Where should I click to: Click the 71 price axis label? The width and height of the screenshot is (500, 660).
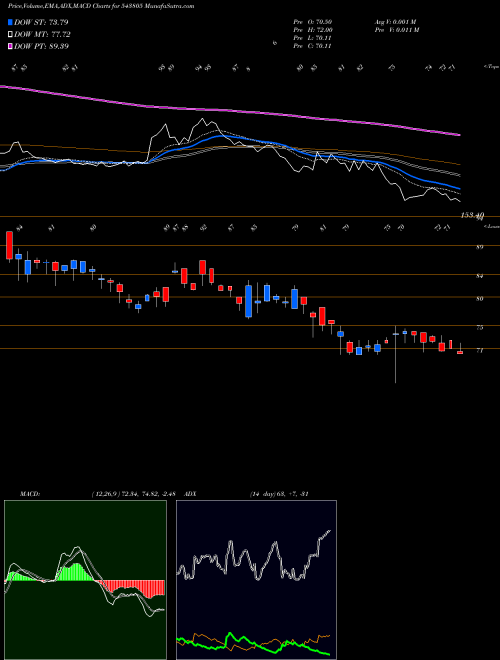click(x=479, y=350)
